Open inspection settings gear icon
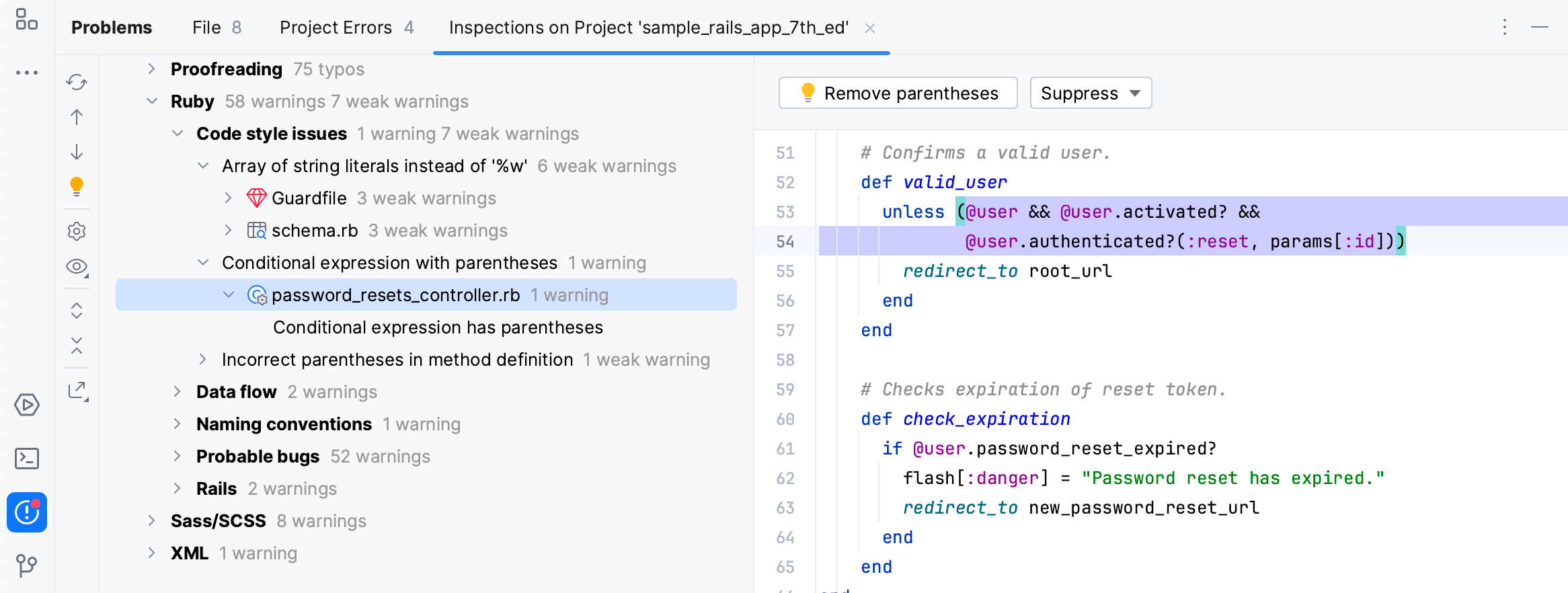 pyautogui.click(x=77, y=231)
